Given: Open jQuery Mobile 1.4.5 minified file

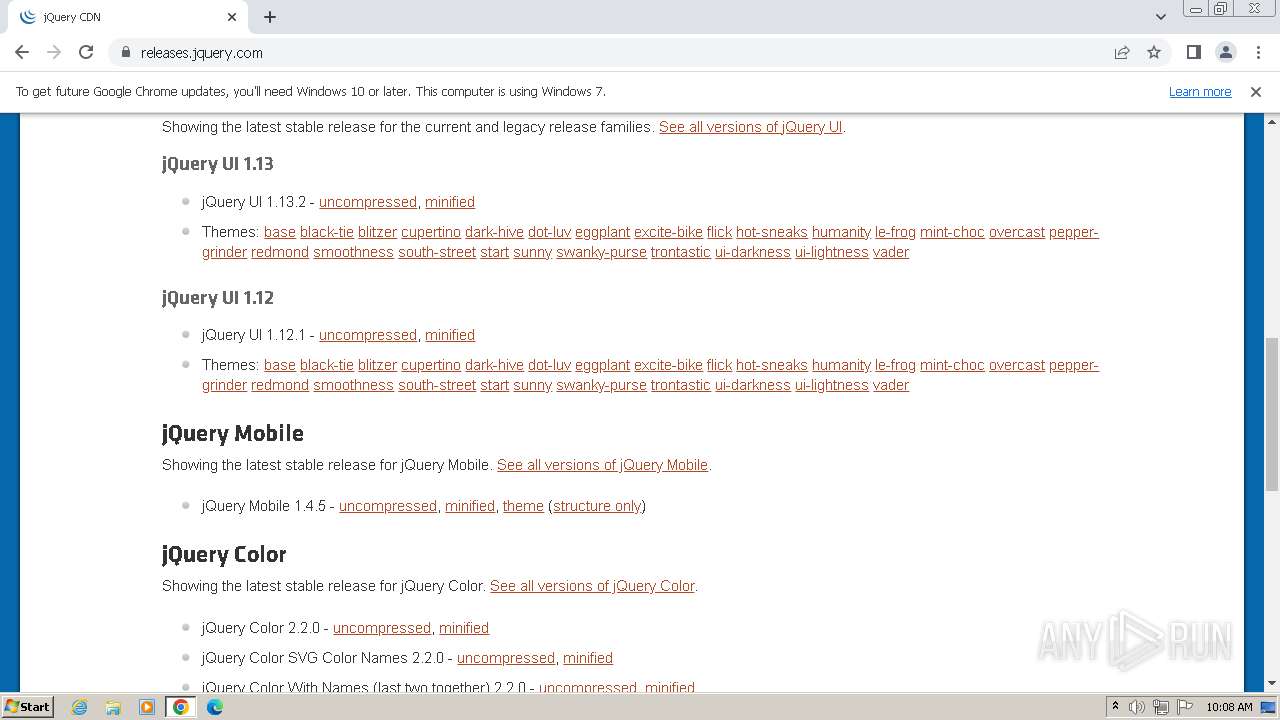Looking at the screenshot, I should (x=470, y=506).
